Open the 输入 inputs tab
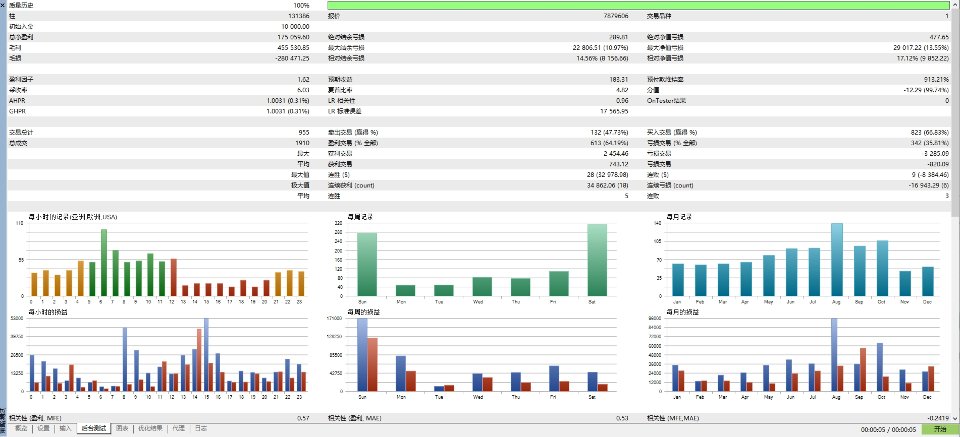This screenshot has width=960, height=437. [x=65, y=428]
